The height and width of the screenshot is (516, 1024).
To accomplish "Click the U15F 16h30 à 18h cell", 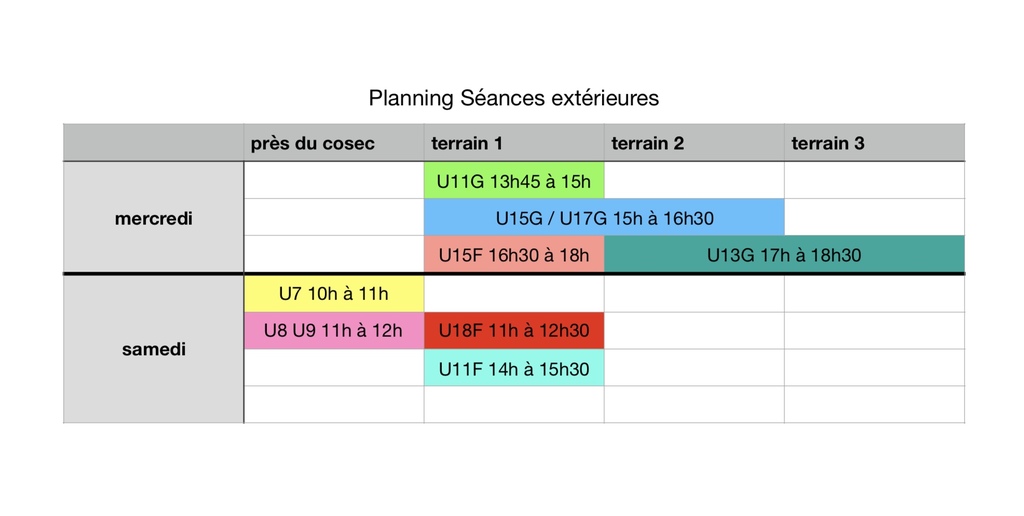I will [x=513, y=255].
